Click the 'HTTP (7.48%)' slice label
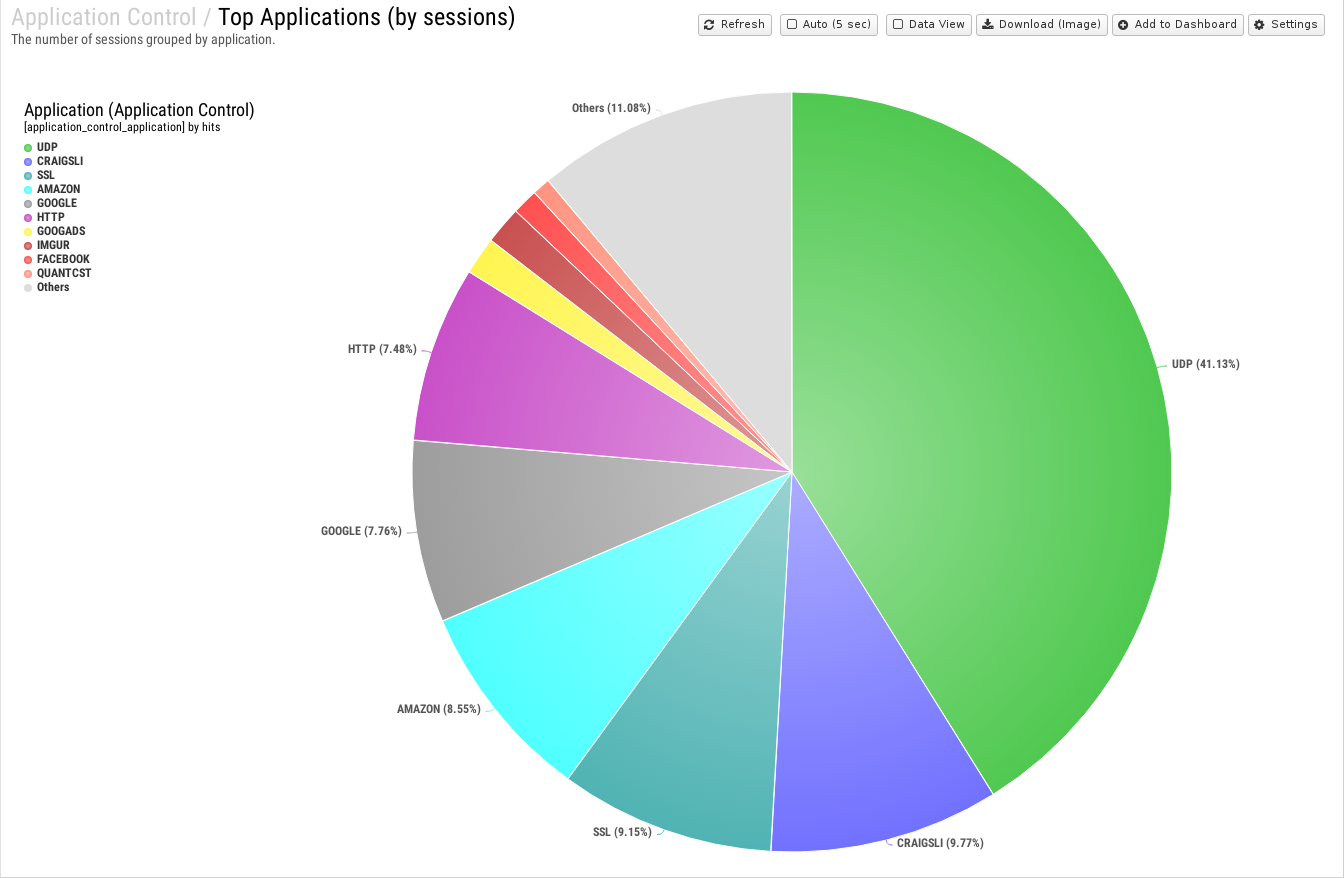1344x878 pixels. click(382, 349)
